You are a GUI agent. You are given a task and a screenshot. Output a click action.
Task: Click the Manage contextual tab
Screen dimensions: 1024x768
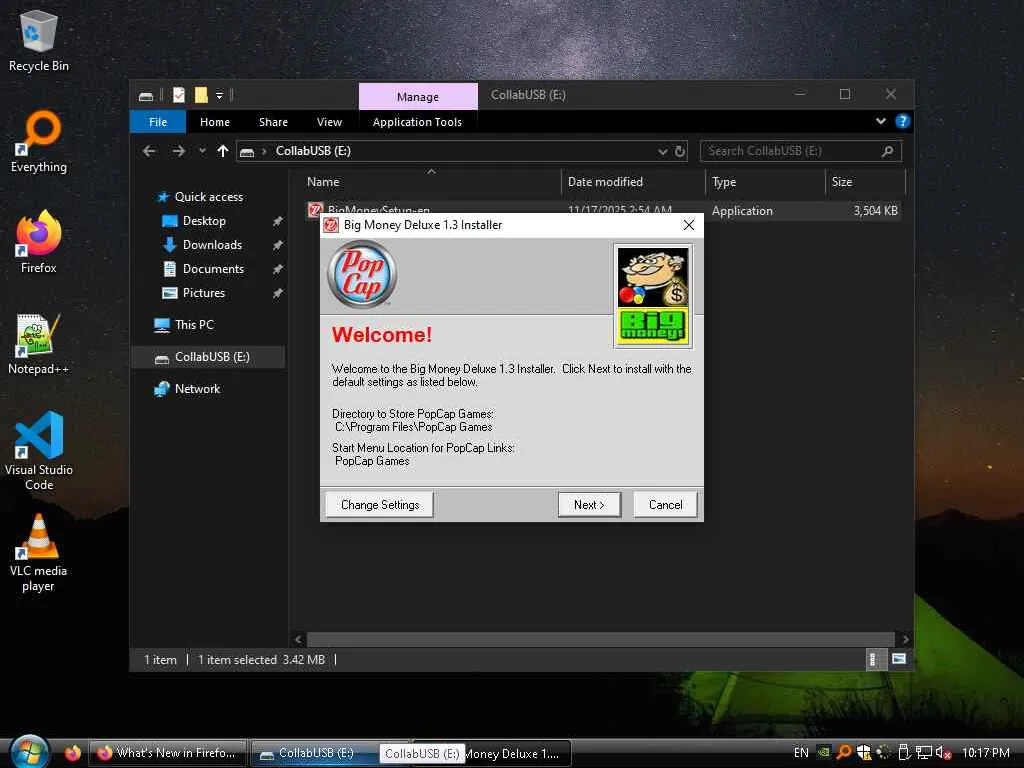pos(418,97)
